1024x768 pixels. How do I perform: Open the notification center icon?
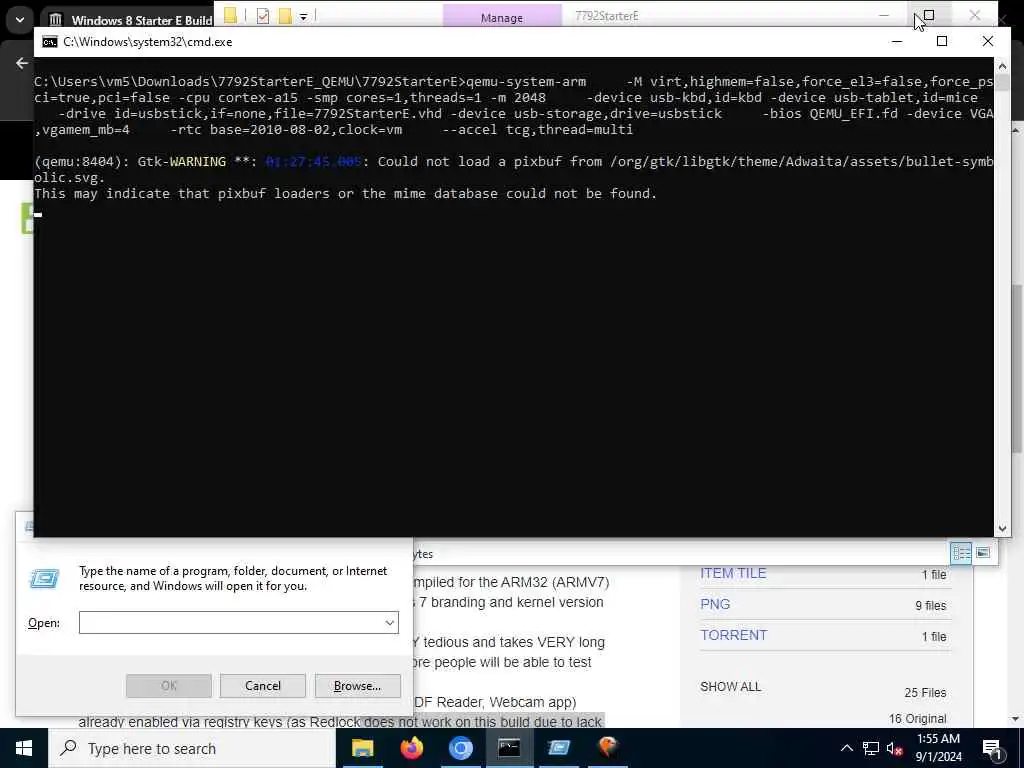(991, 748)
